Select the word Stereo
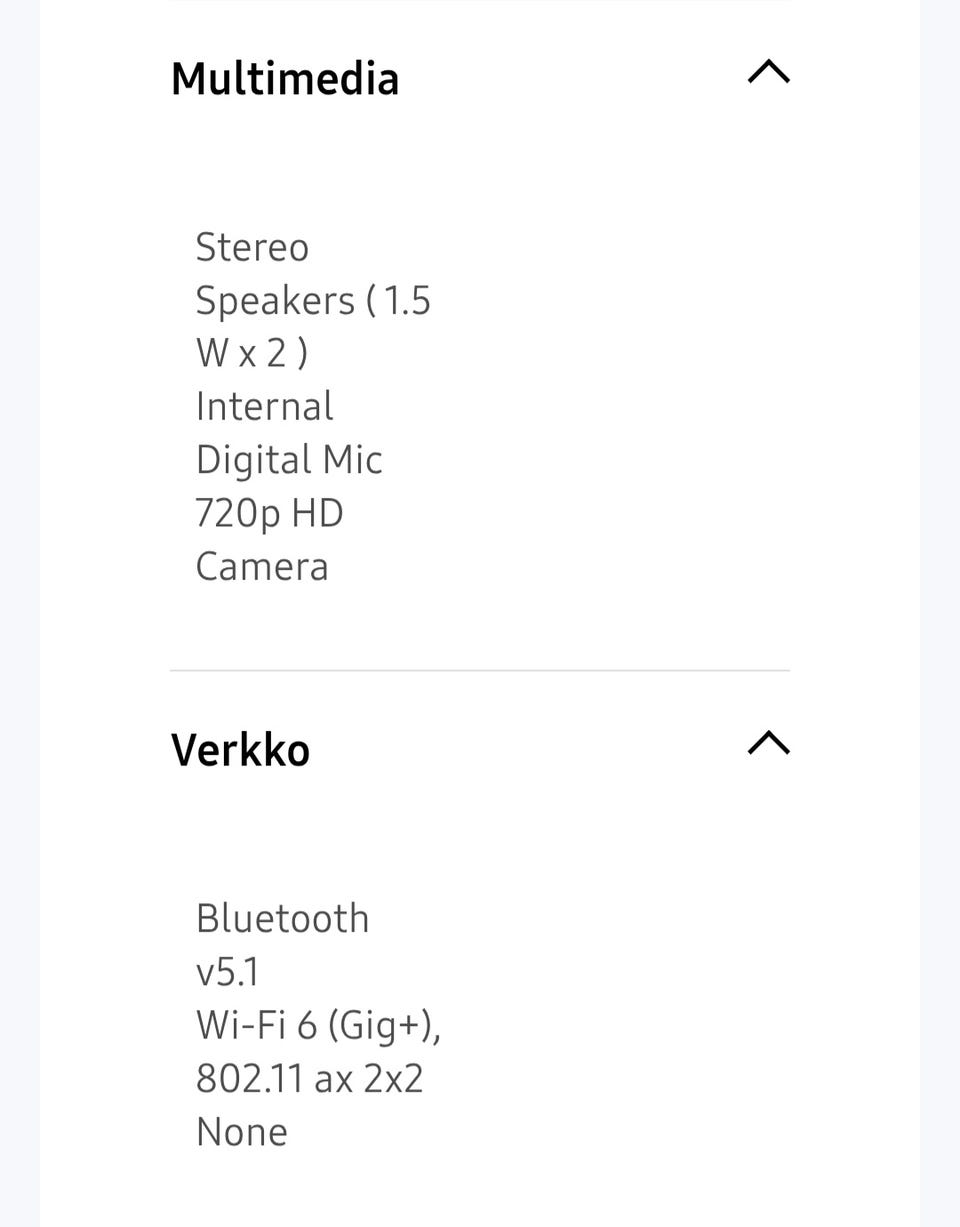The height and width of the screenshot is (1227, 960). [252, 247]
